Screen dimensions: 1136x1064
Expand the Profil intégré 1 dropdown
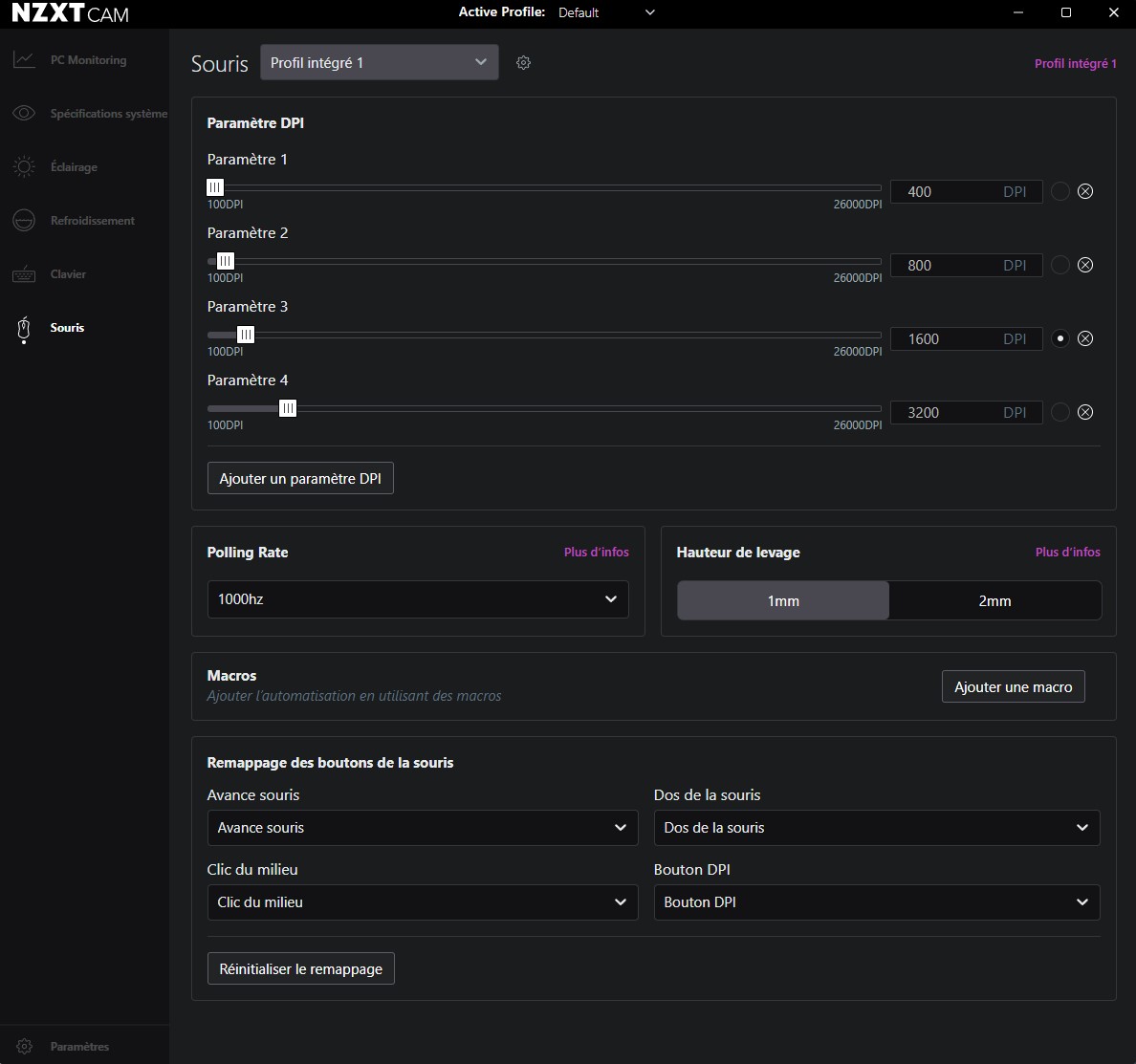(379, 63)
